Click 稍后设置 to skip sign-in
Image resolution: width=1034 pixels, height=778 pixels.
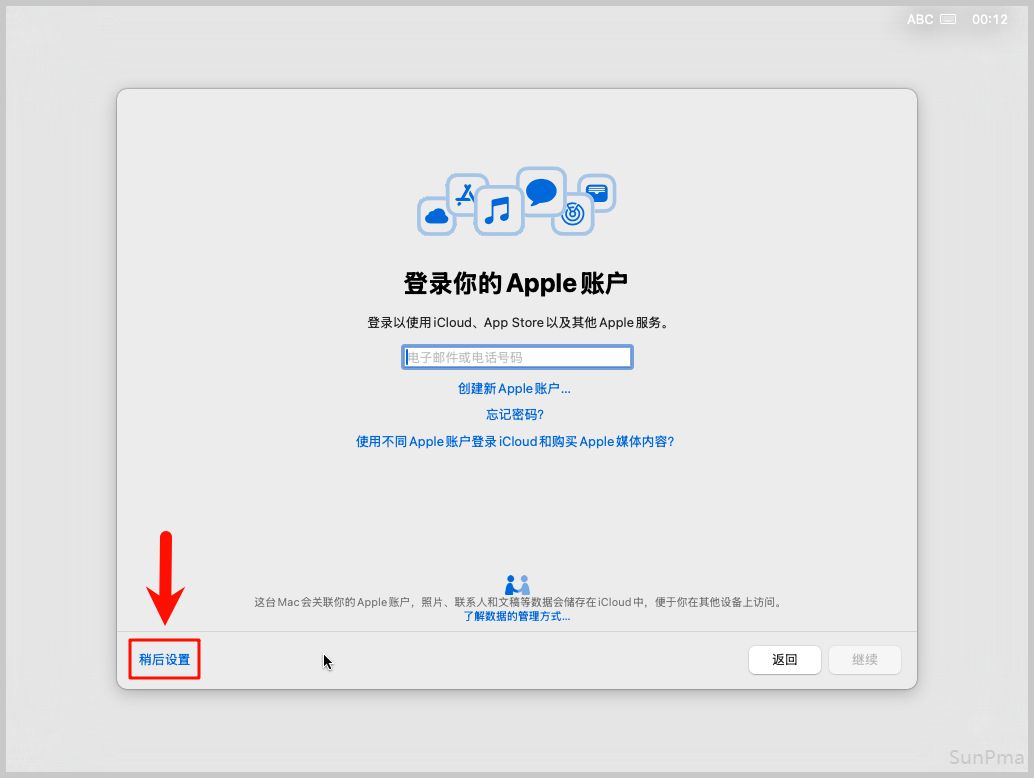click(x=164, y=660)
